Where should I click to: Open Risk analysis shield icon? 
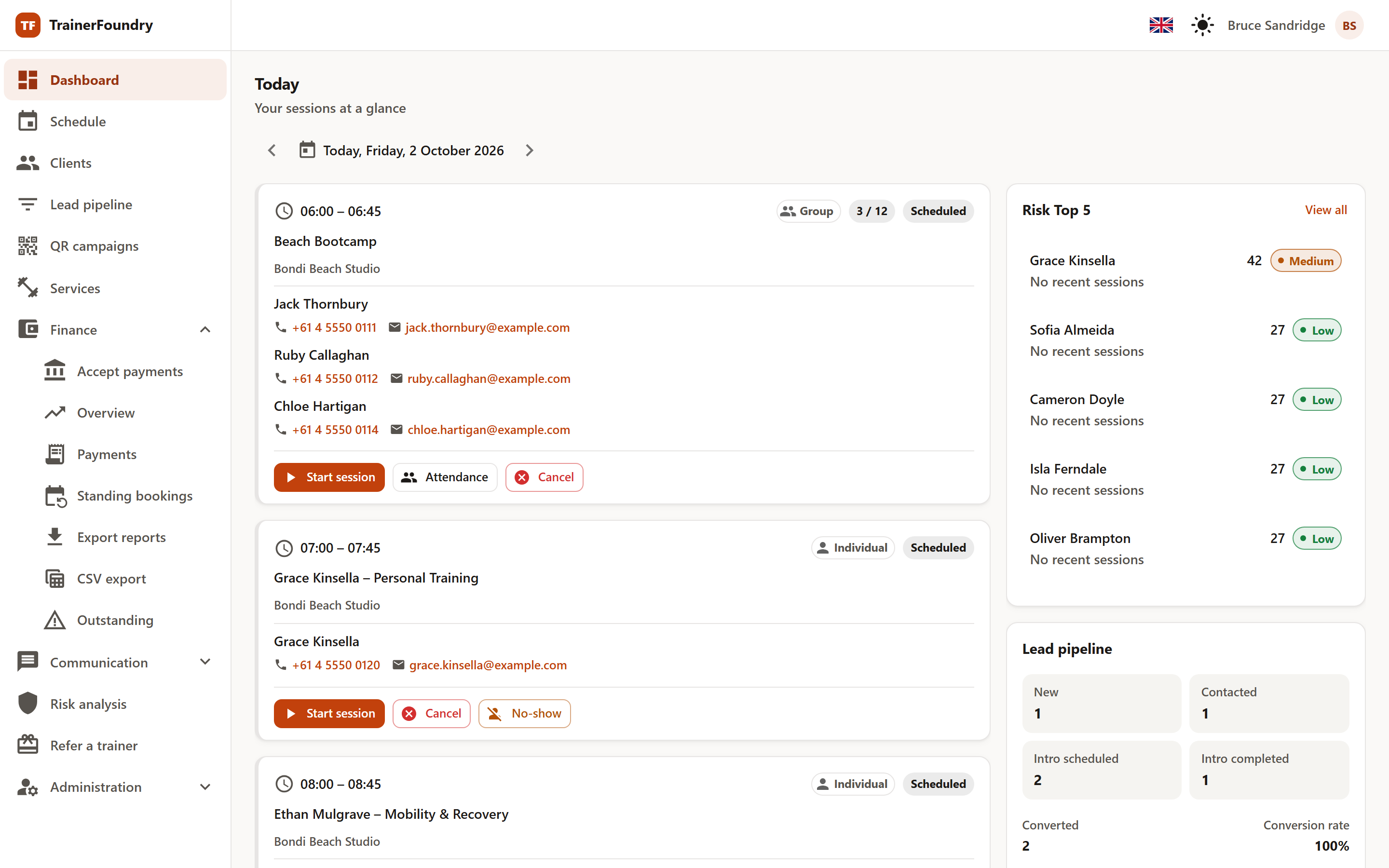[x=27, y=703]
